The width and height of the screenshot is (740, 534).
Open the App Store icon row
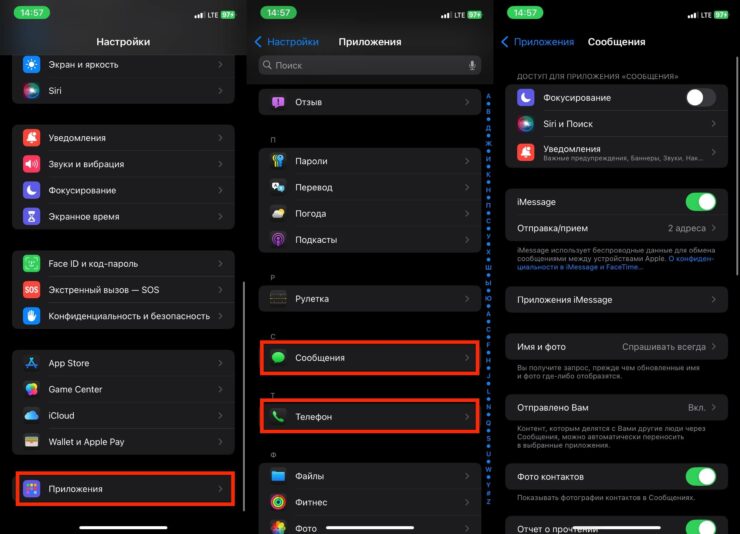pos(31,363)
